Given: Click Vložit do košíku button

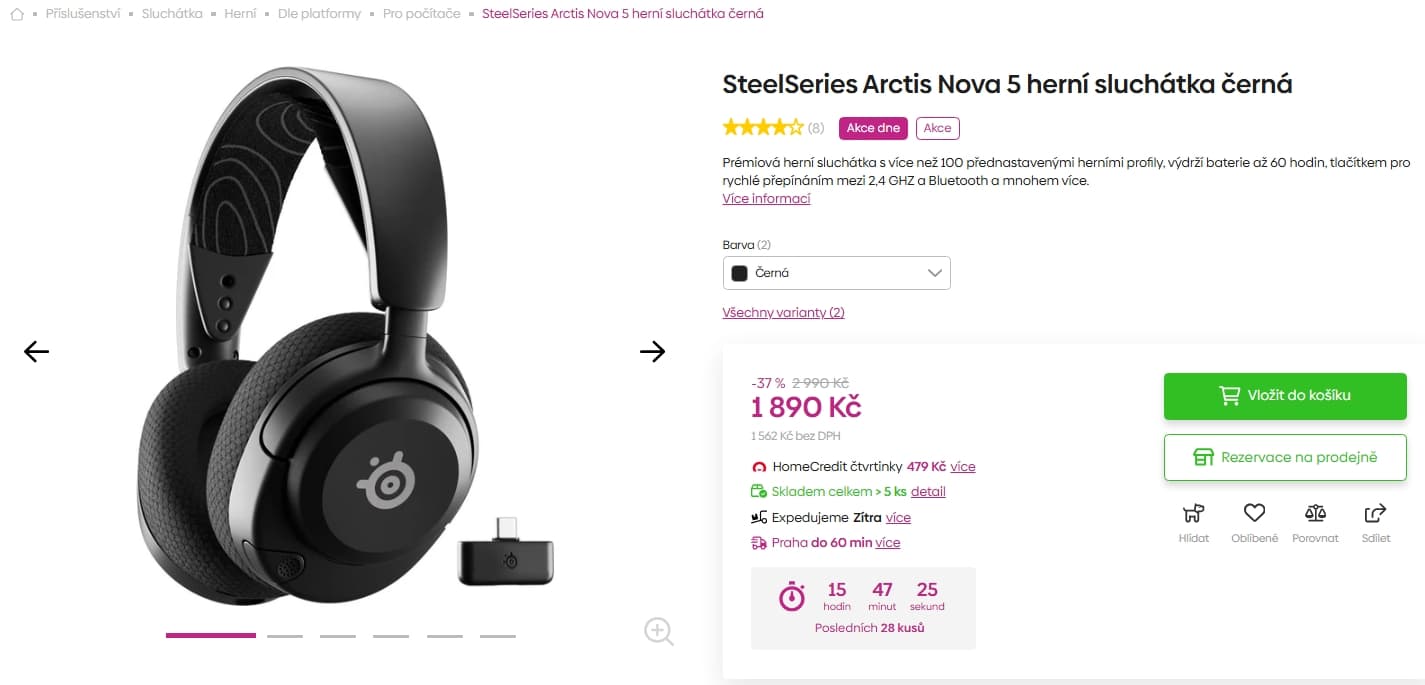Looking at the screenshot, I should (x=1285, y=395).
